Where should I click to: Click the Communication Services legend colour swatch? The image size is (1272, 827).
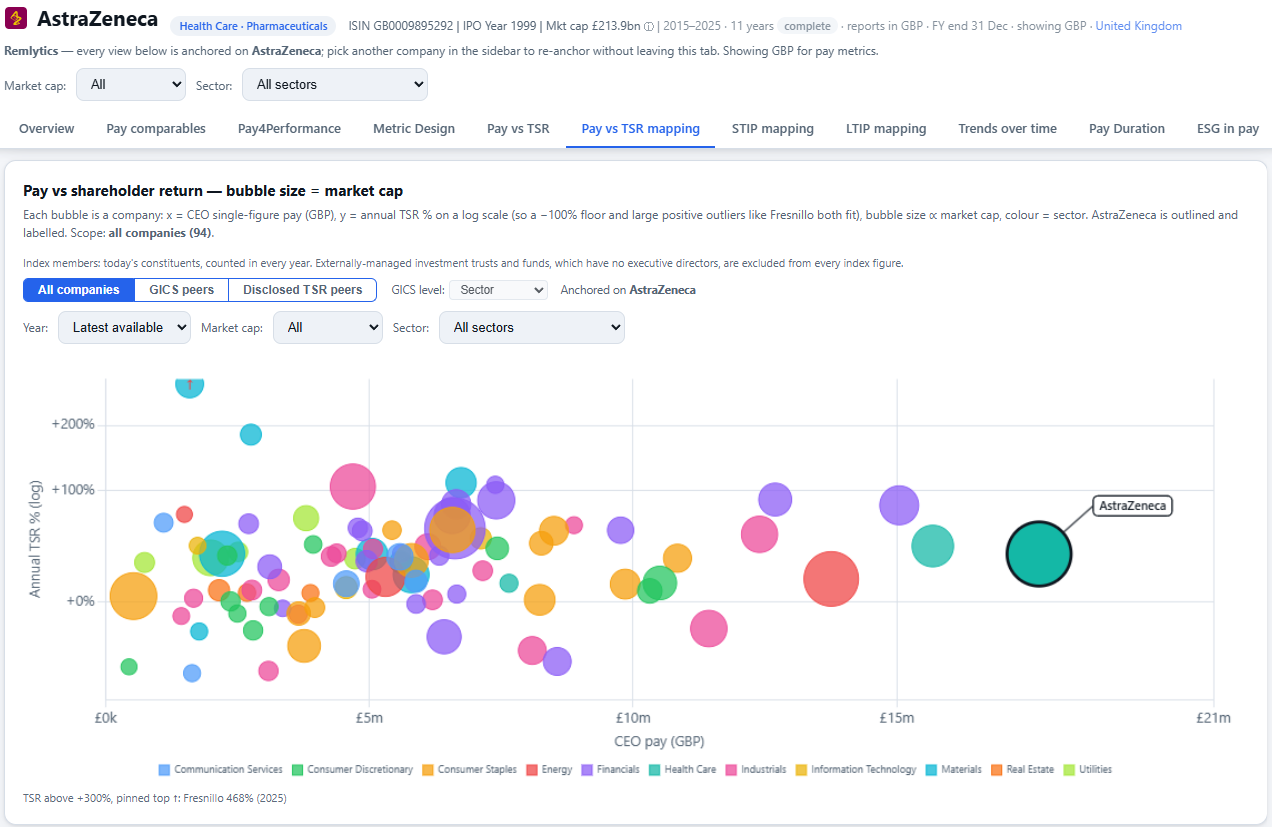click(164, 770)
